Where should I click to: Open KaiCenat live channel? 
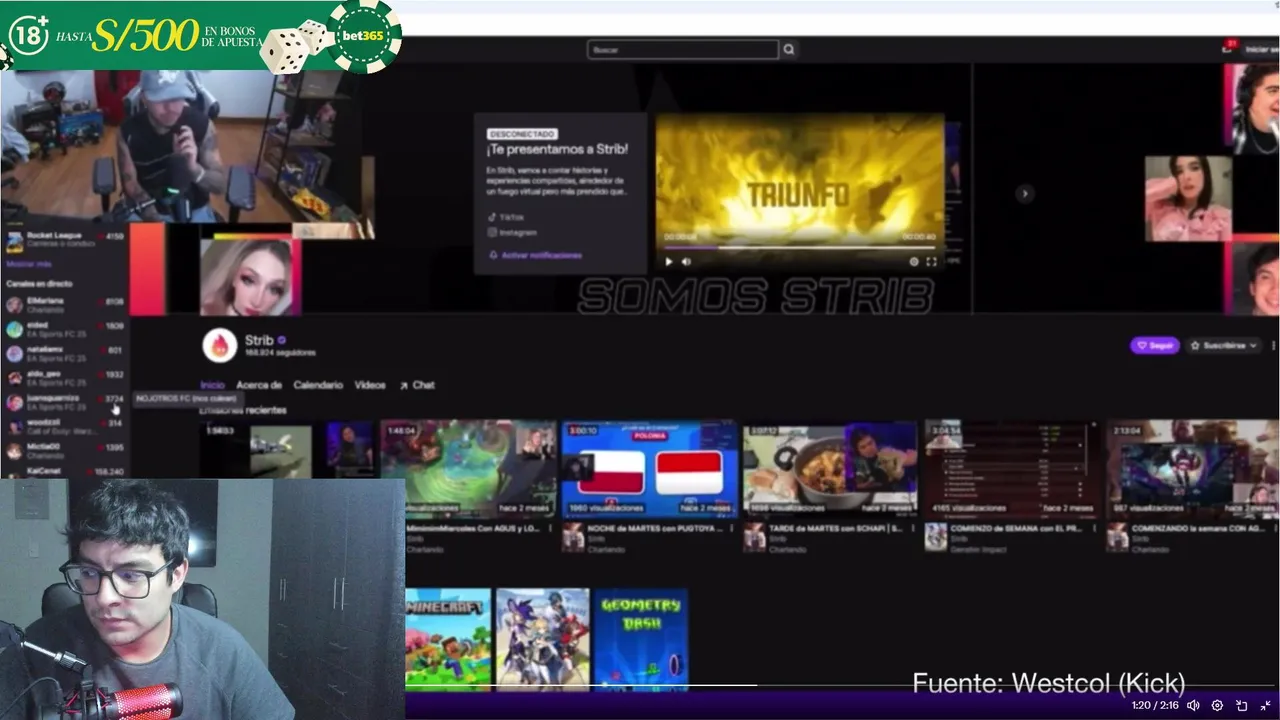point(65,470)
